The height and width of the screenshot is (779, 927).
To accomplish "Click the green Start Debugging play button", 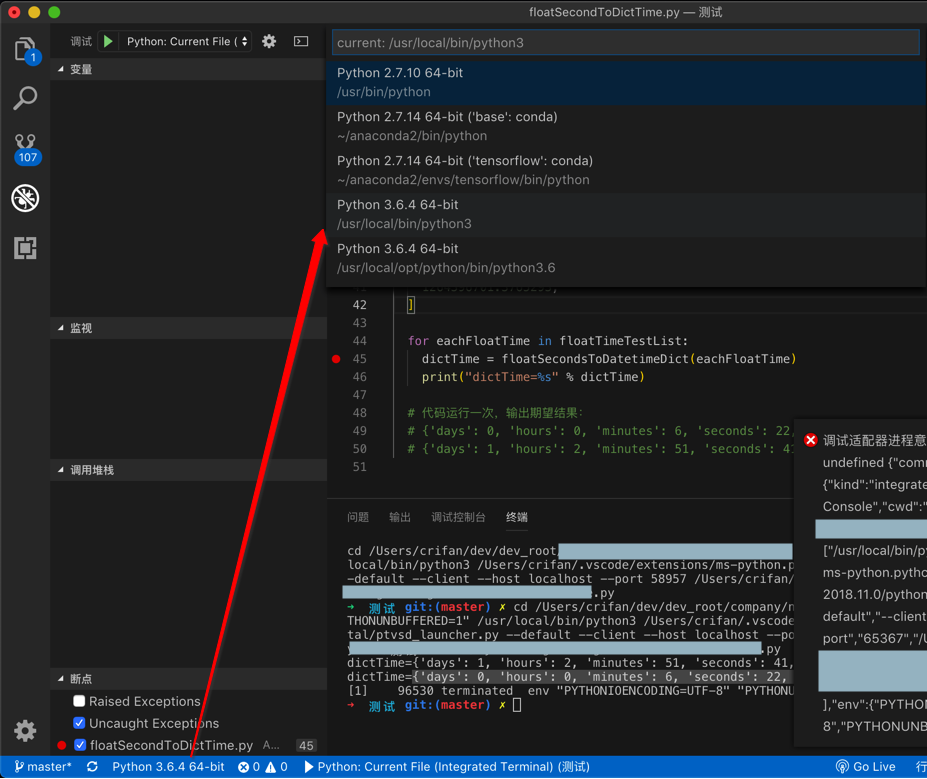I will click(108, 41).
